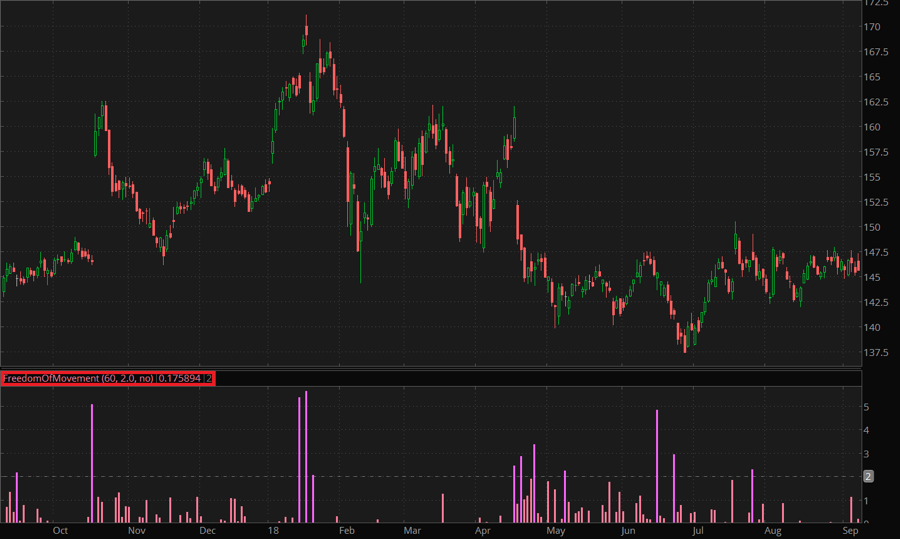Click the 0.175894 study value readout
The height and width of the screenshot is (539, 900).
coord(180,379)
